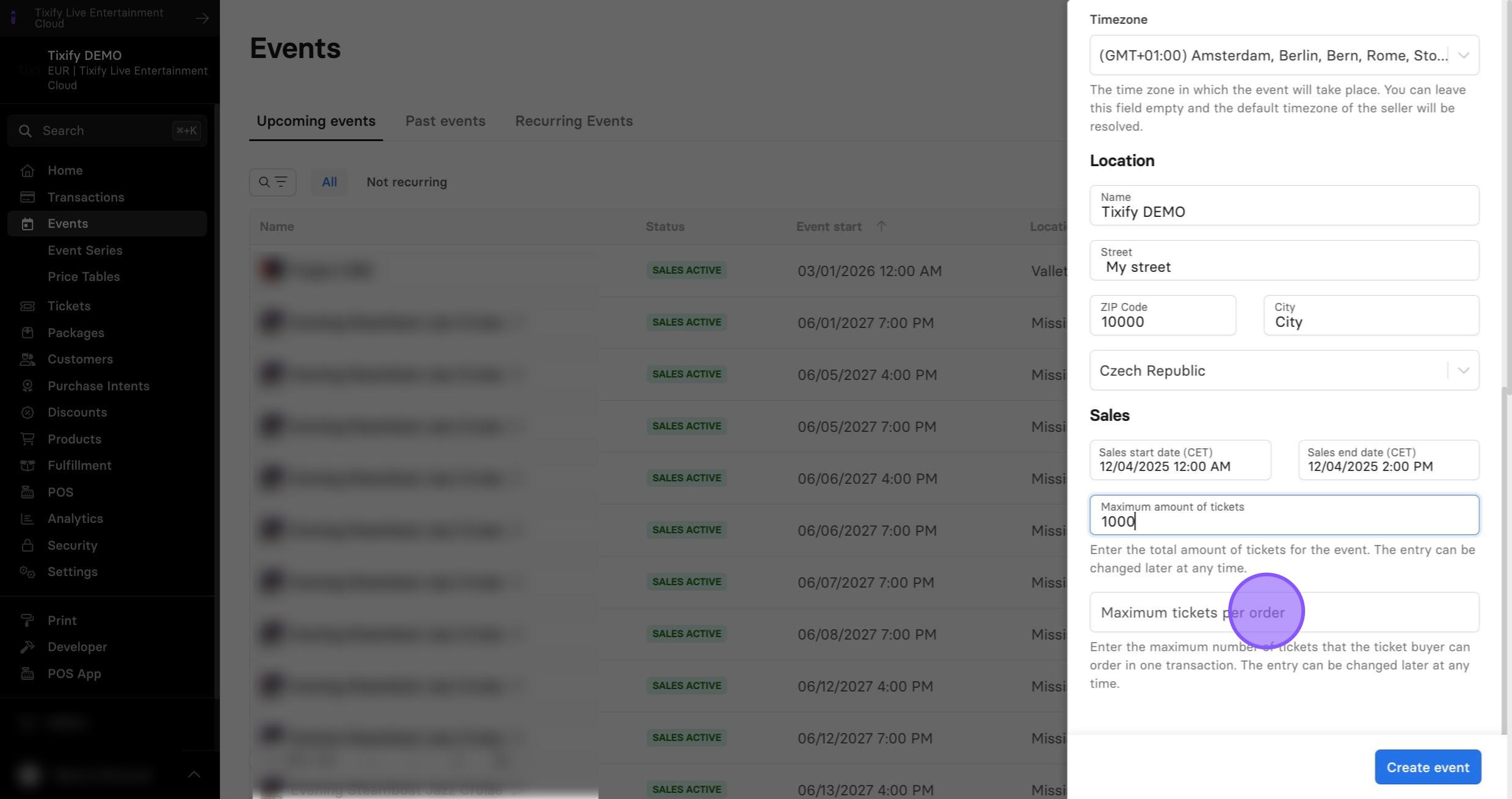Open the Packages sidebar icon

click(x=27, y=333)
